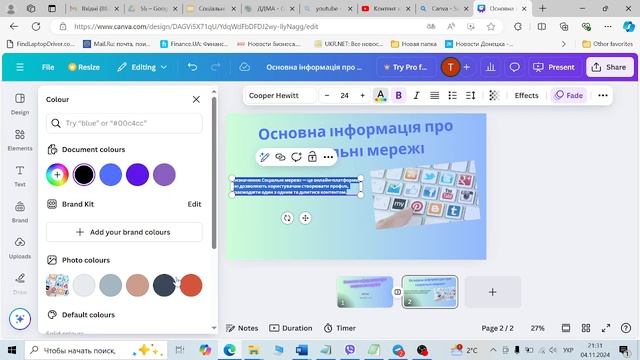Open the Uploads side panel
This screenshot has width=640, height=360.
tap(20, 248)
